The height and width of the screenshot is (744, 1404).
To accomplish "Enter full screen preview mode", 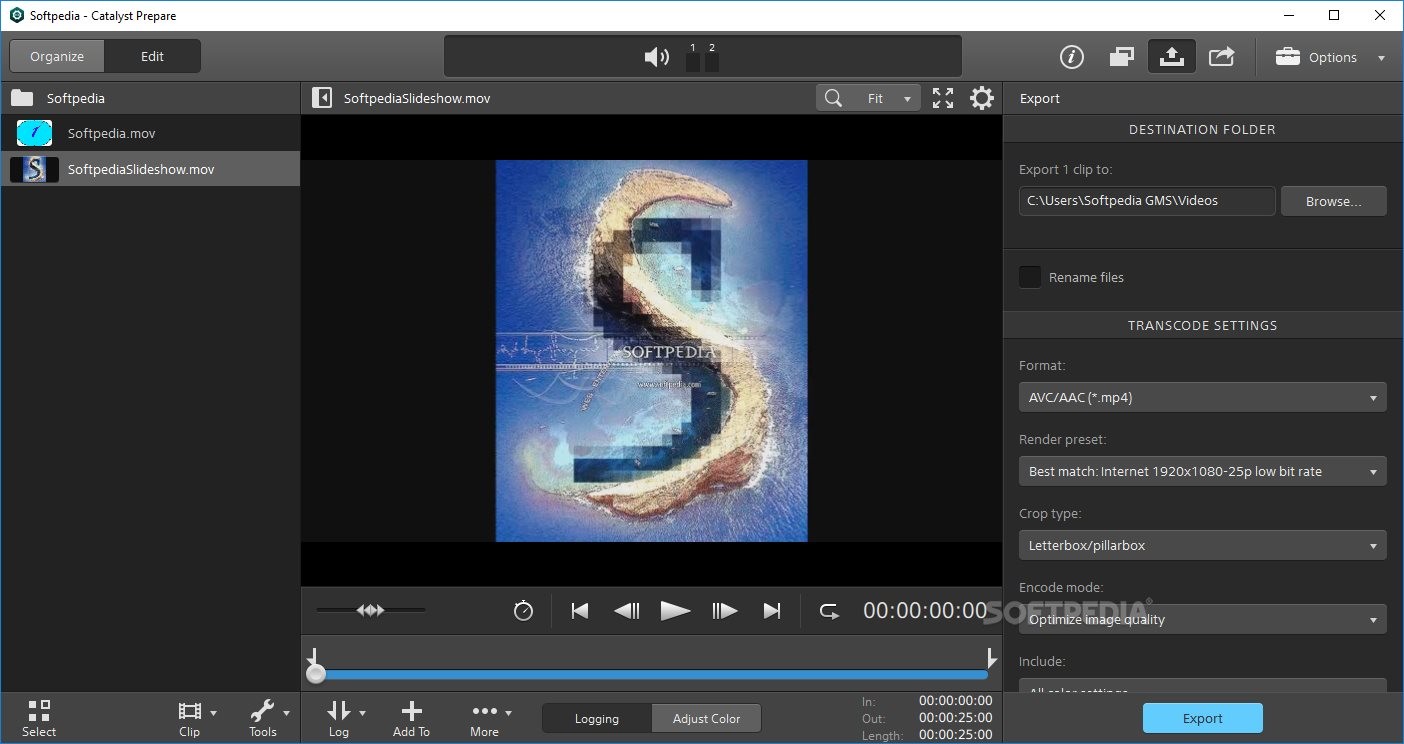I will click(x=943, y=98).
